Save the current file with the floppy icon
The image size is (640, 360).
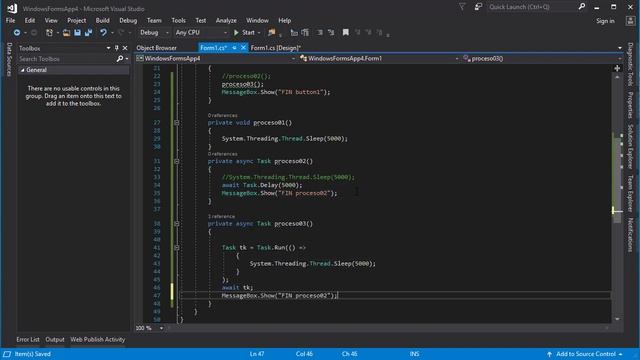(x=77, y=33)
